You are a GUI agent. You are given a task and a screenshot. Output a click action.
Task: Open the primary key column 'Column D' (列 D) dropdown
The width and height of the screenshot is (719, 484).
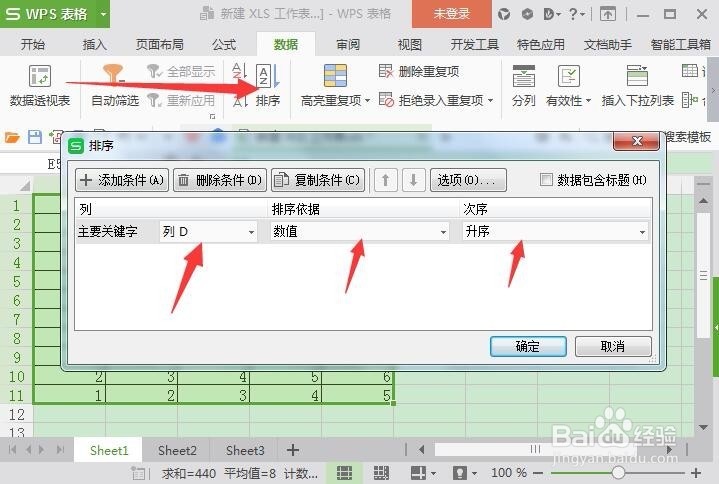(208, 231)
